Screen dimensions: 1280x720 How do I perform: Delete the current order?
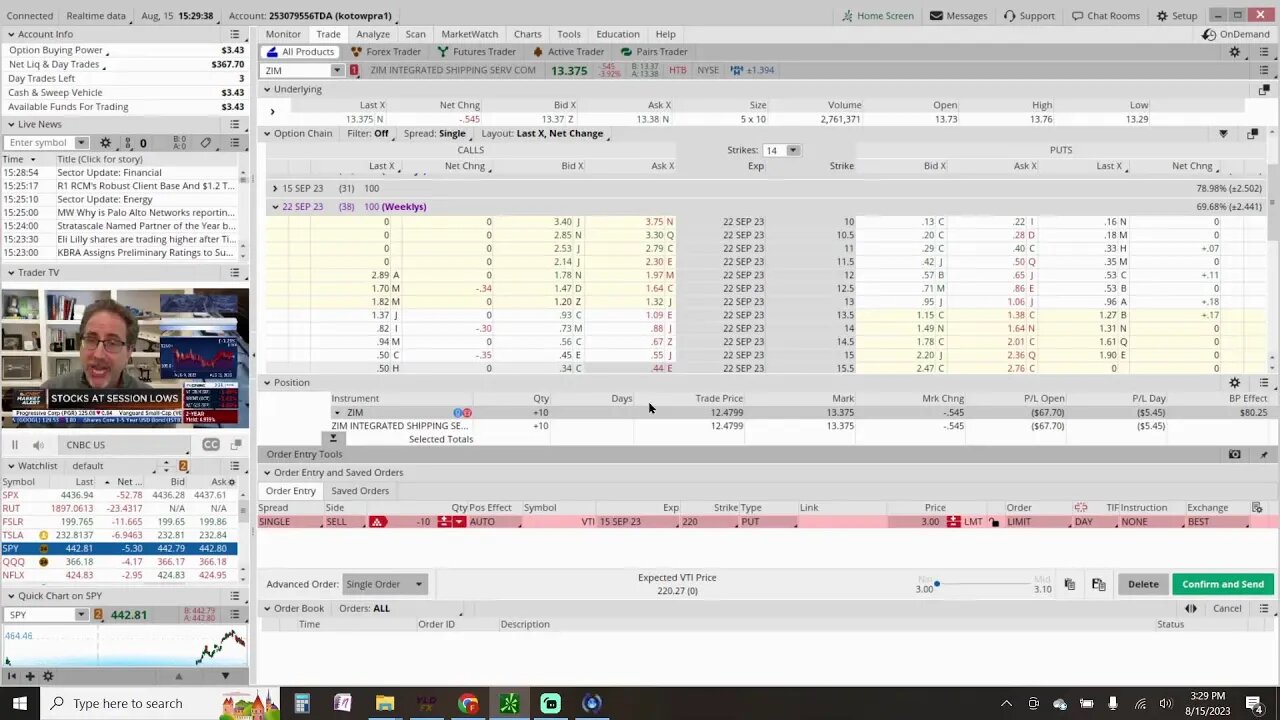[x=1143, y=585]
